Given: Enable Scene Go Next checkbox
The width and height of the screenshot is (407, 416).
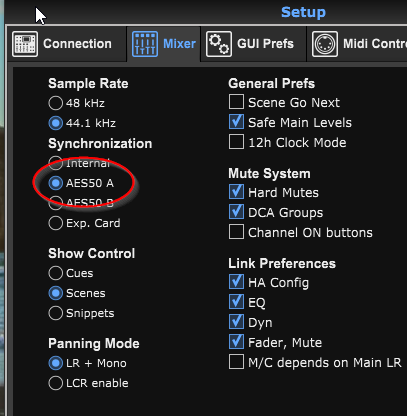Looking at the screenshot, I should [x=236, y=102].
